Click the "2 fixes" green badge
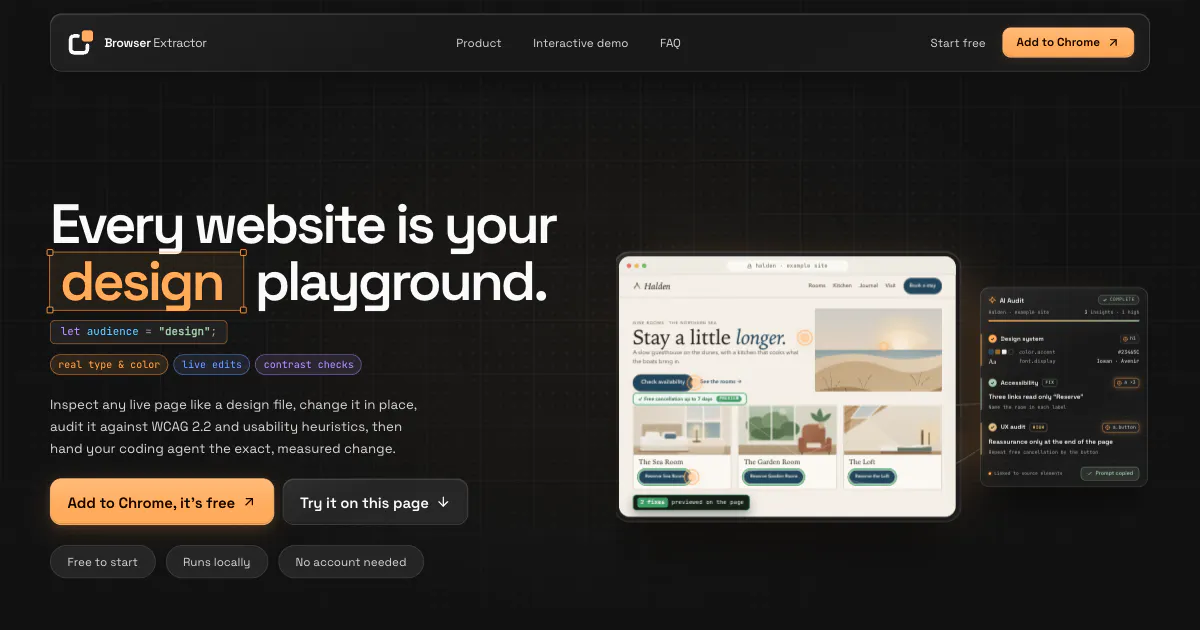The image size is (1200, 630). [652, 502]
